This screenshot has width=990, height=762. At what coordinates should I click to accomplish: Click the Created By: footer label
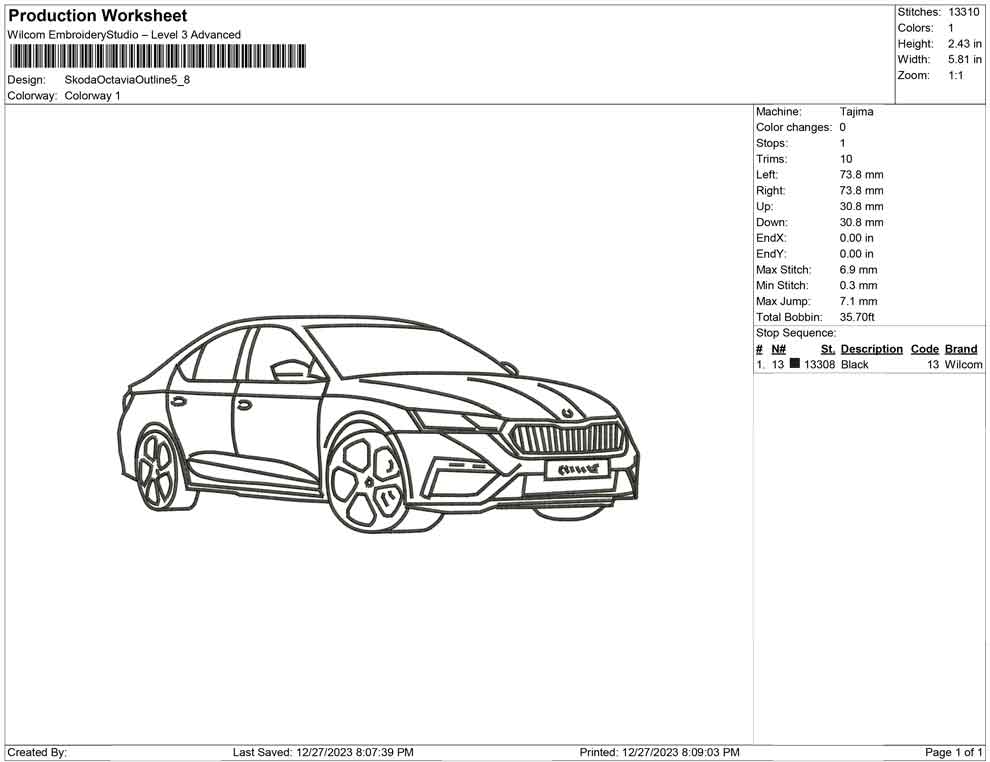pyautogui.click(x=37, y=752)
